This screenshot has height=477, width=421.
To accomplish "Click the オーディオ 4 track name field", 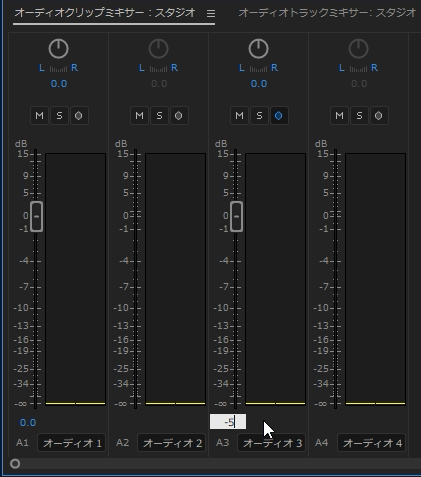I will [372, 443].
